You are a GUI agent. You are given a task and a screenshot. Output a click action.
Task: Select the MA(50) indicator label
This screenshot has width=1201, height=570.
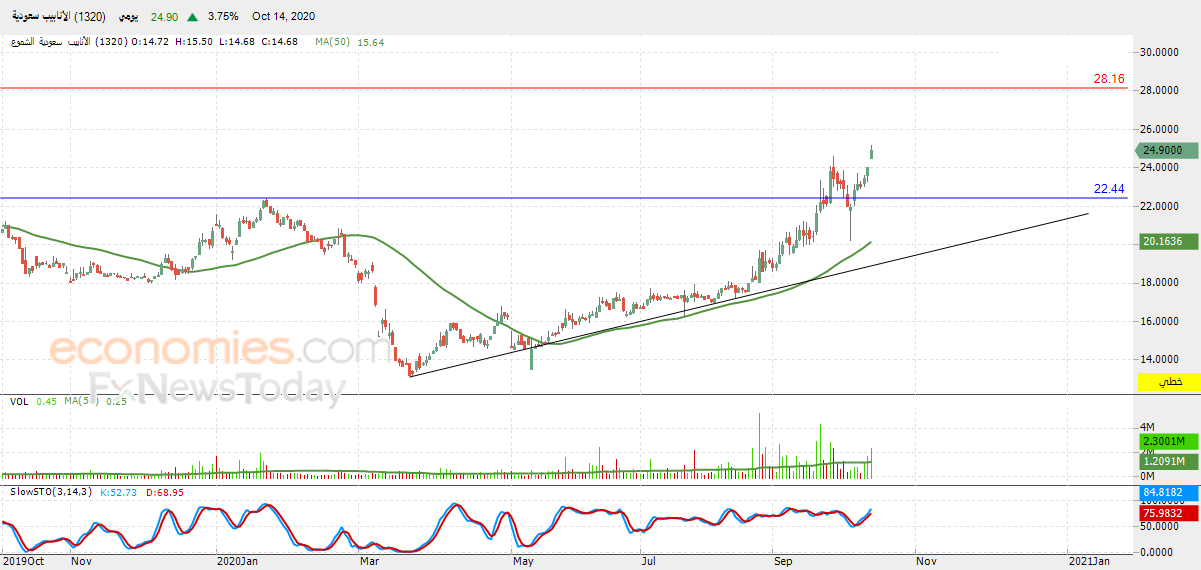(331, 42)
